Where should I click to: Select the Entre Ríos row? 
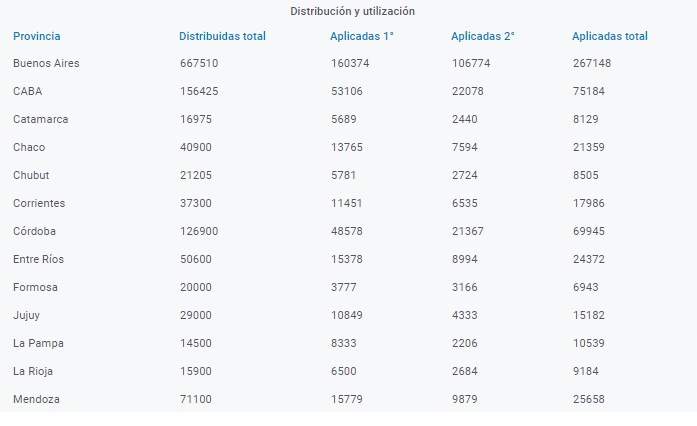348,259
